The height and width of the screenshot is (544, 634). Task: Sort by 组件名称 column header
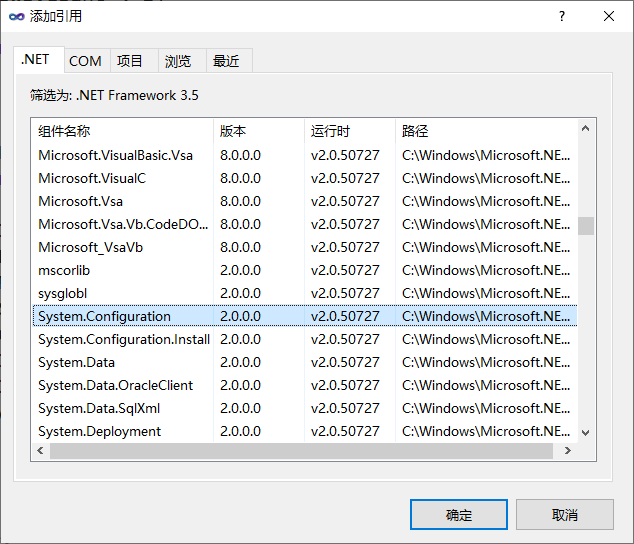(123, 131)
